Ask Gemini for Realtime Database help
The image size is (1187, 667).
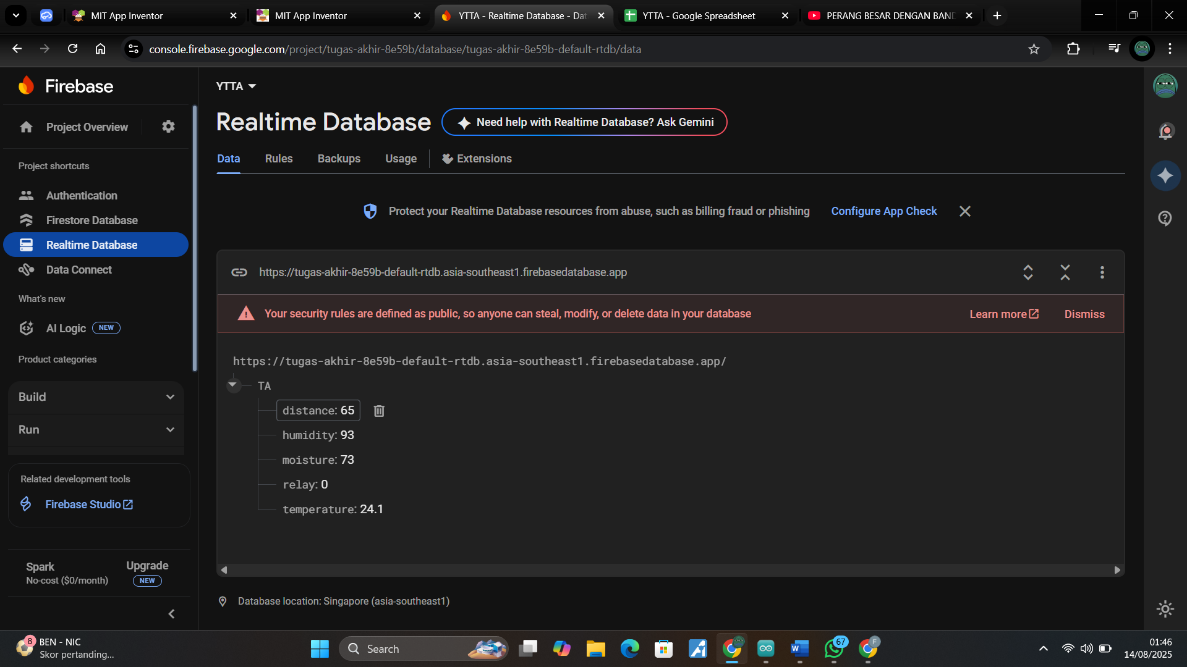coord(584,122)
